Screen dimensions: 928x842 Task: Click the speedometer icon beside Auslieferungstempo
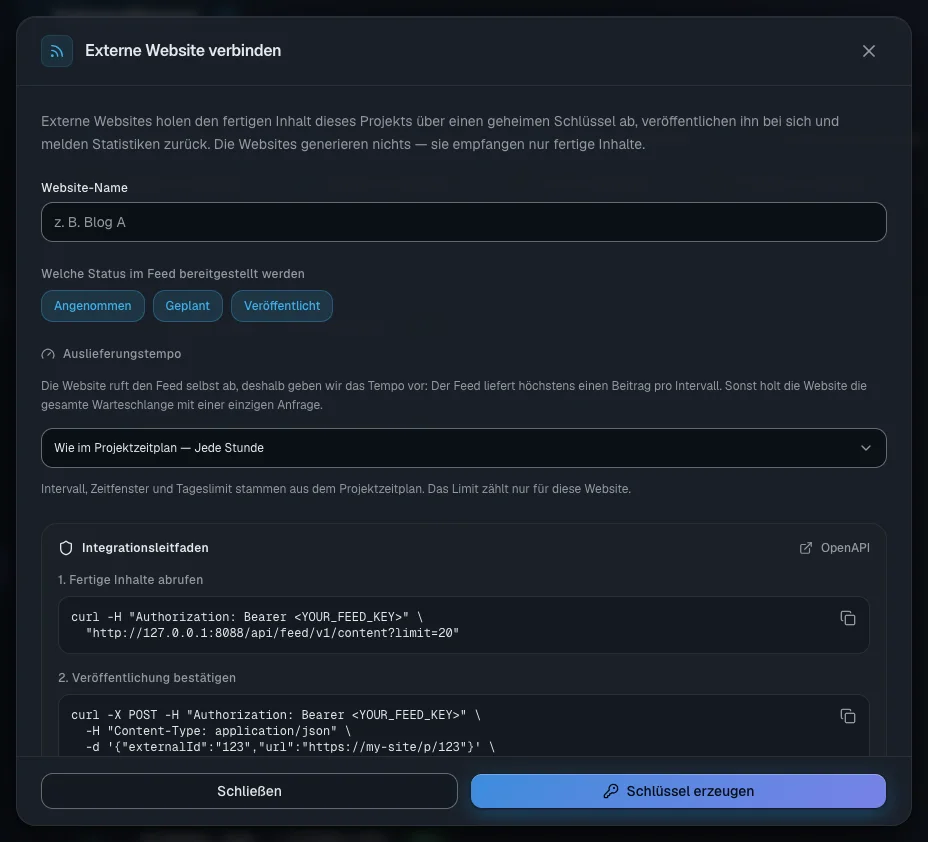[x=48, y=354]
